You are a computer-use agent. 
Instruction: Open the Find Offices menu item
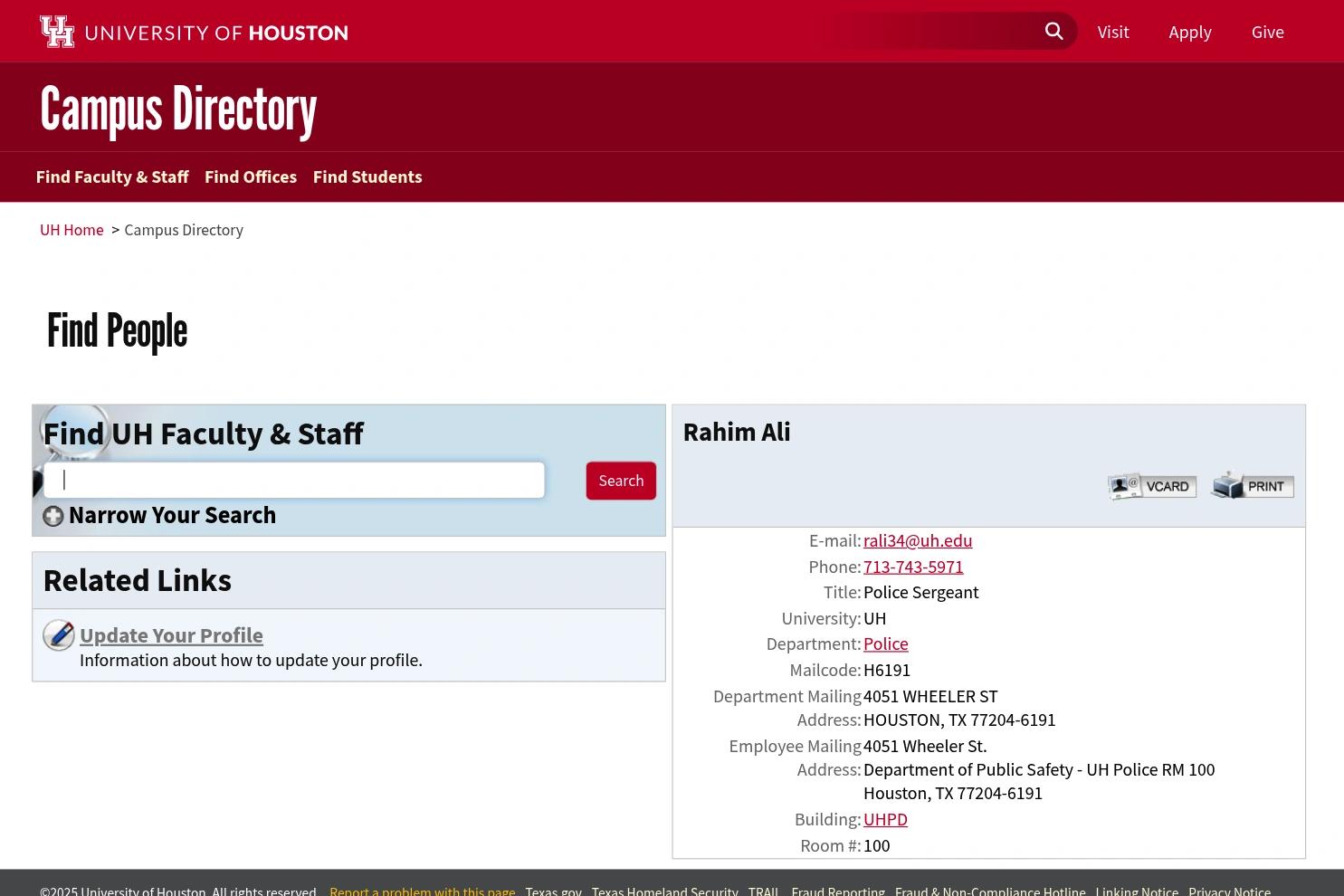tap(251, 176)
